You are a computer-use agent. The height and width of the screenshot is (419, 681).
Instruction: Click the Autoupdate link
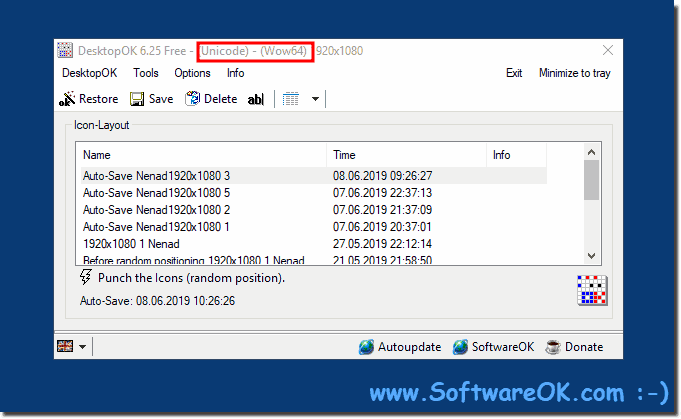tap(410, 347)
